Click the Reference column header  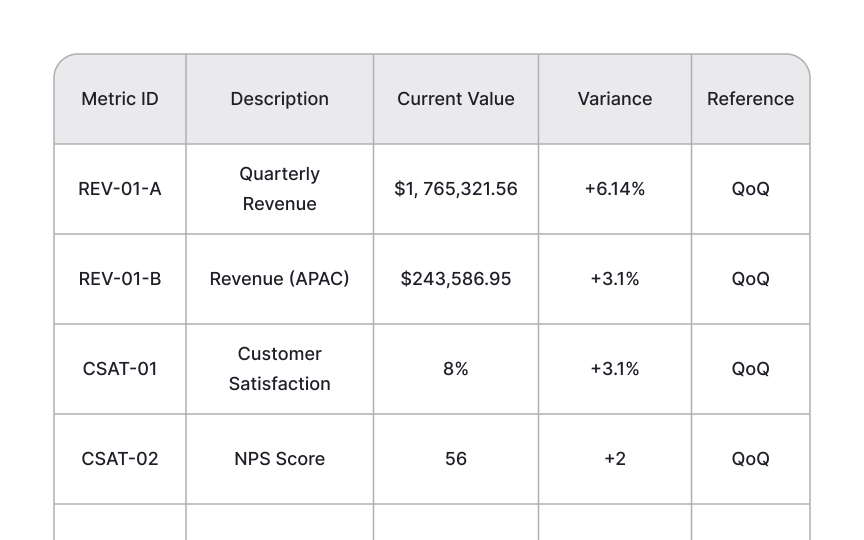click(x=750, y=99)
